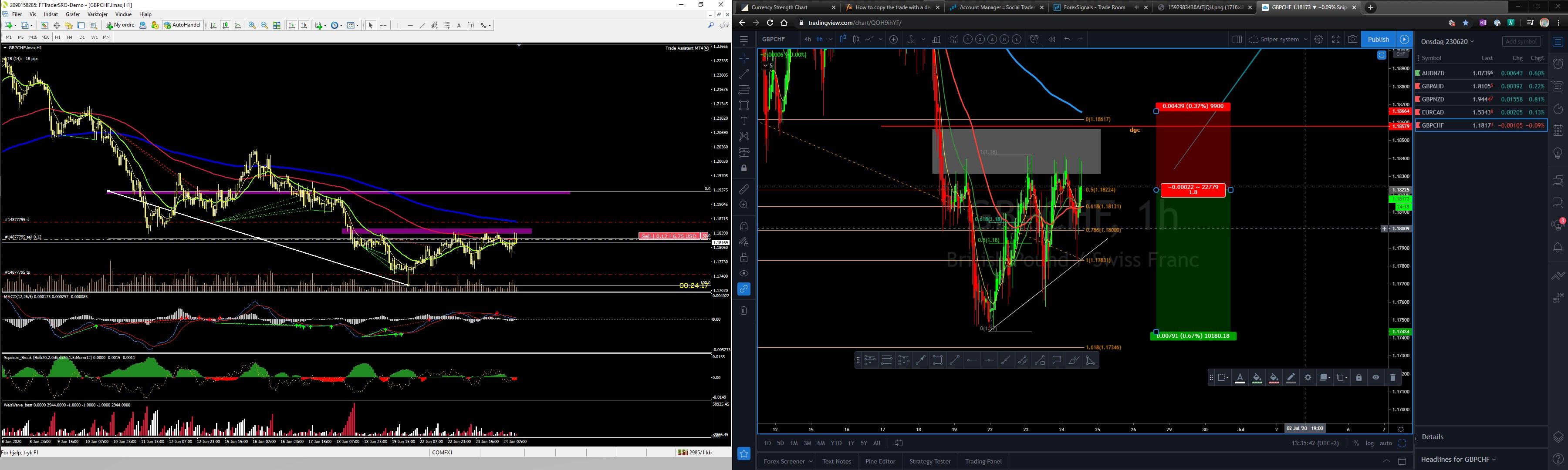This screenshot has height=470, width=1568.
Task: Select 4h interval in TradingView
Action: (x=807, y=40)
